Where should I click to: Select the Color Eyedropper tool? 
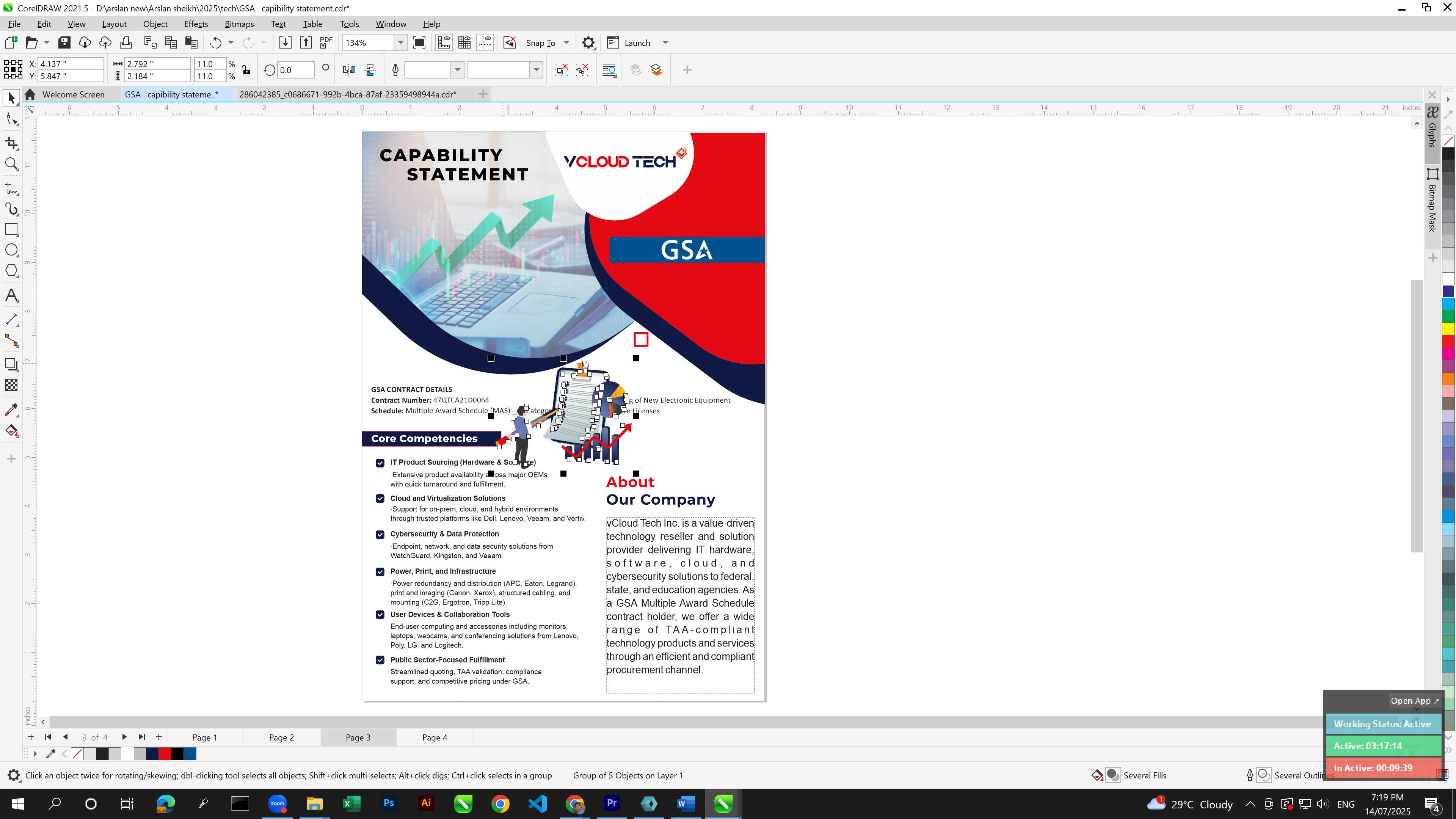coord(11,410)
